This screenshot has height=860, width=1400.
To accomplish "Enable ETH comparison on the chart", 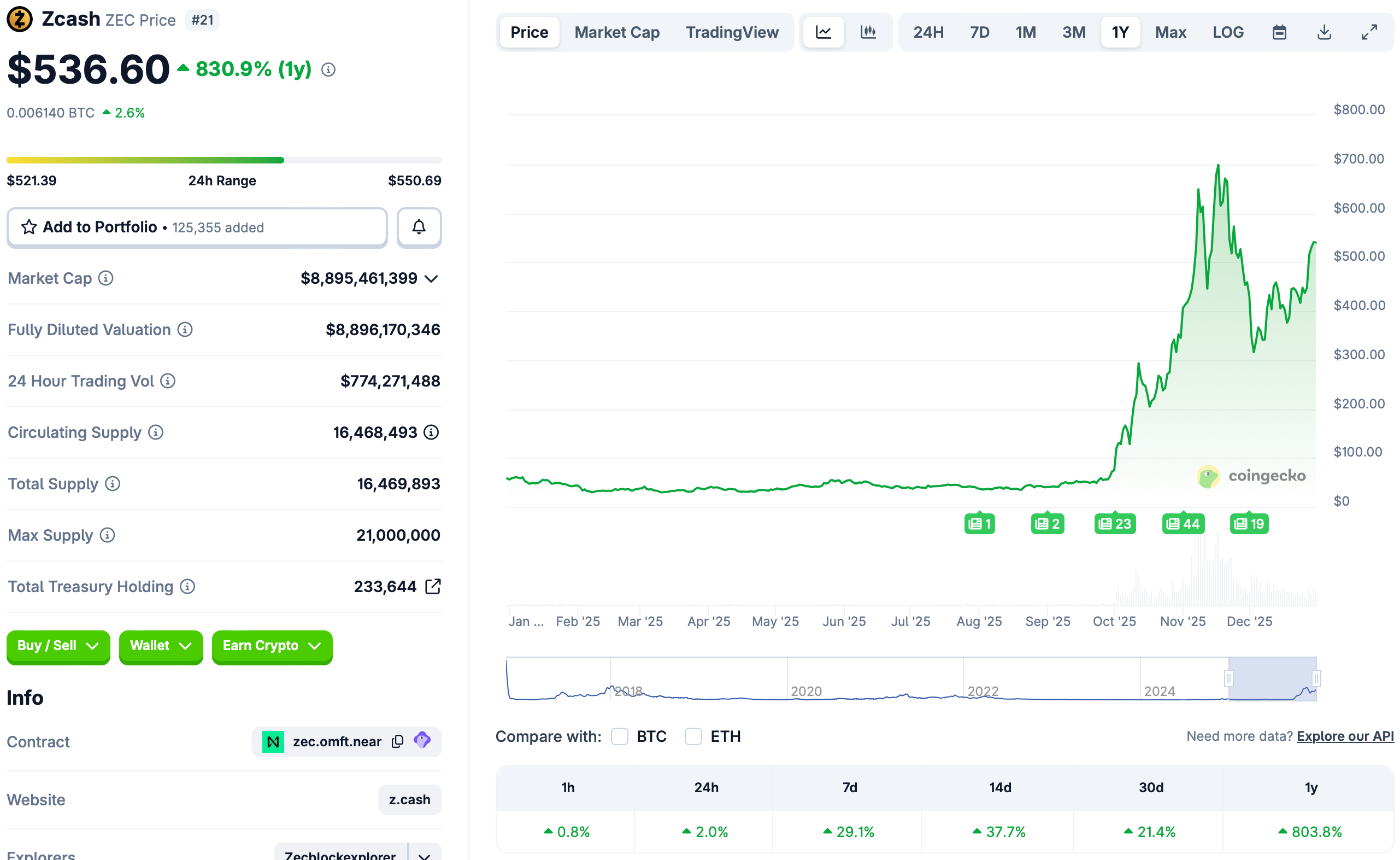I will click(693, 736).
